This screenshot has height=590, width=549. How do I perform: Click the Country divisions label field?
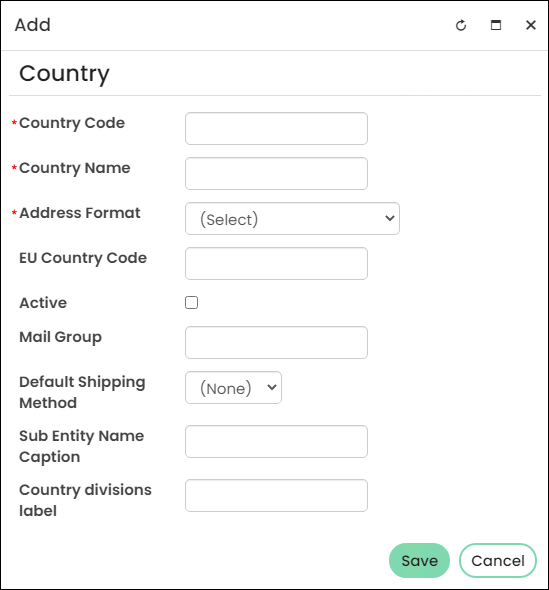click(x=276, y=495)
